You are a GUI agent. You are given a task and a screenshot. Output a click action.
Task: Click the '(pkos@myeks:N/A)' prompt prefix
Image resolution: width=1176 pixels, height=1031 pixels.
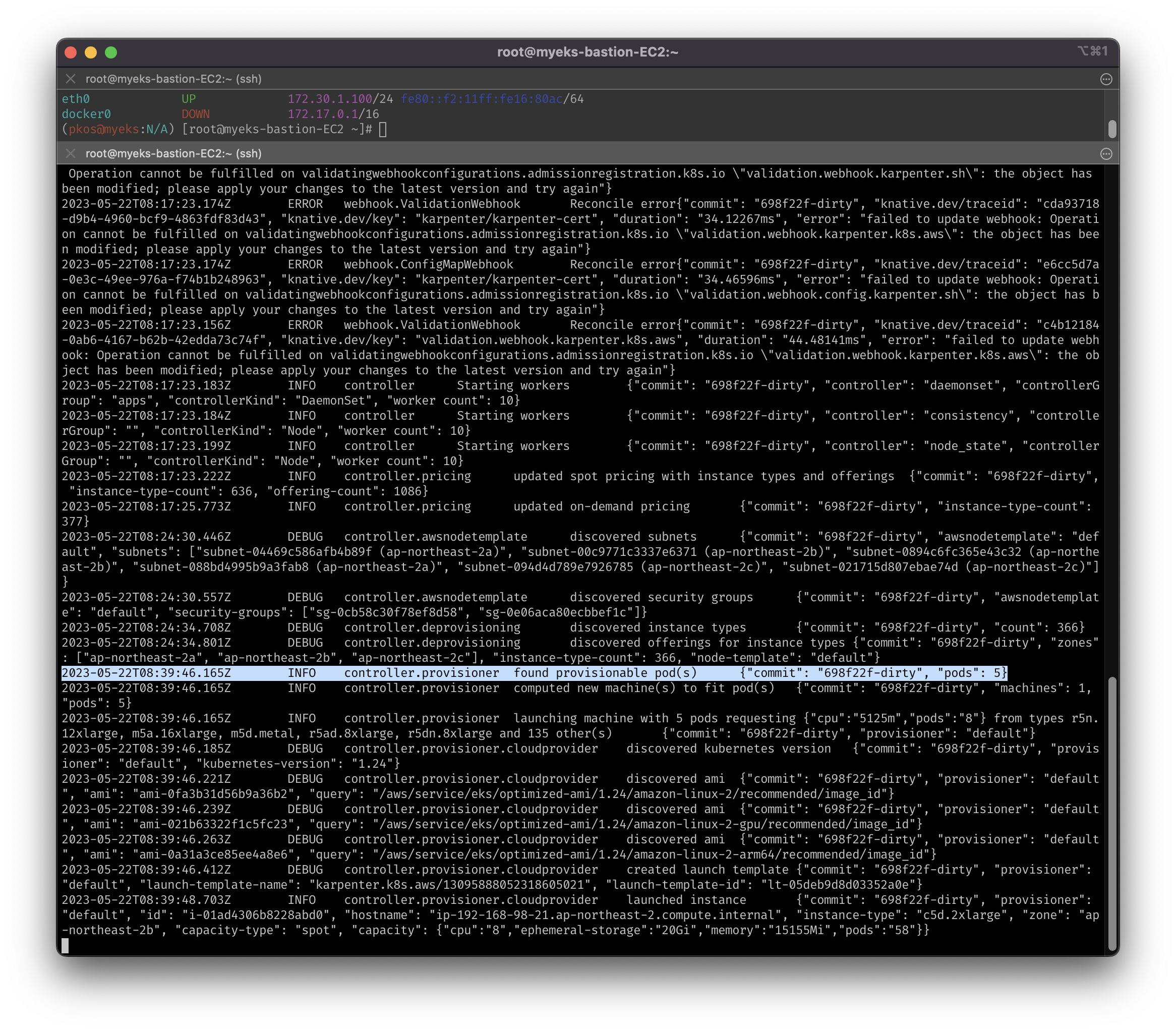(118, 130)
